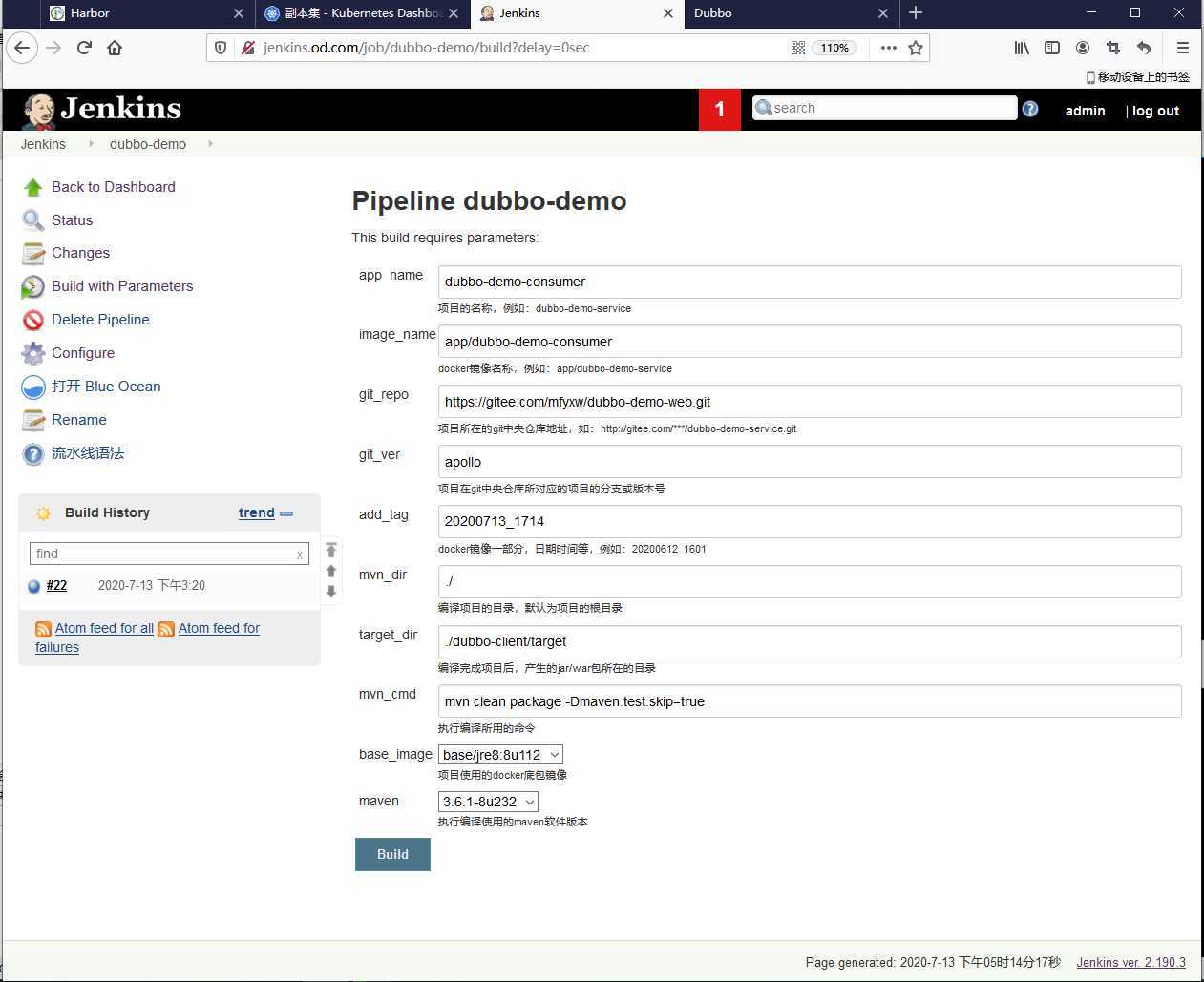Click the Build with Parameters clock icon
The width and height of the screenshot is (1204, 982).
[33, 286]
